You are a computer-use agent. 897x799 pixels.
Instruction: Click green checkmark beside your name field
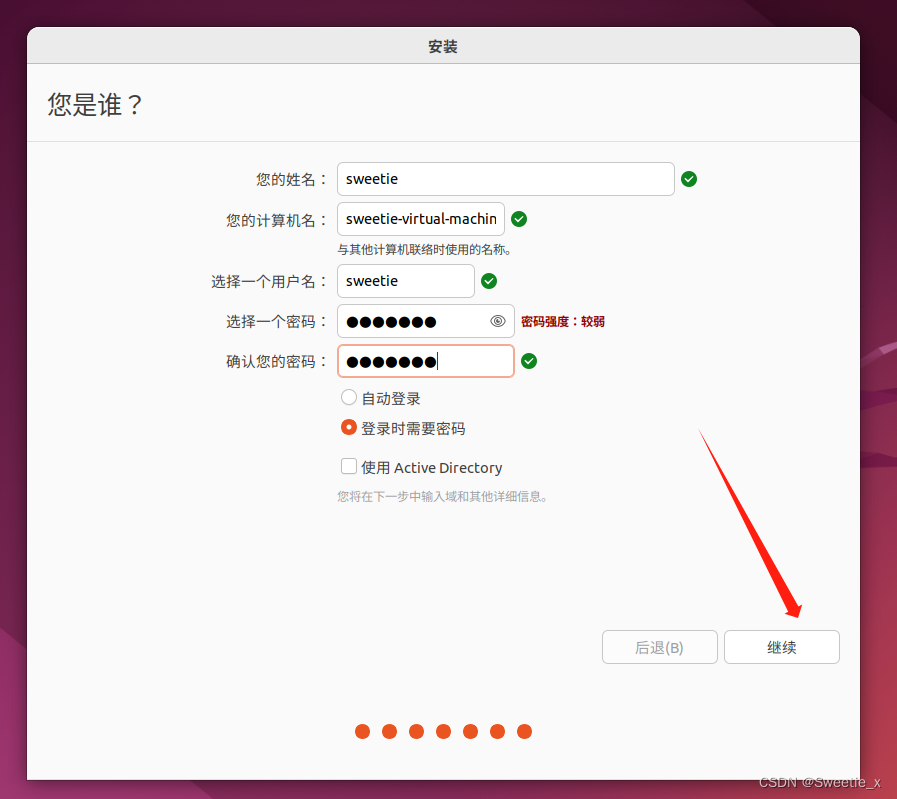[689, 178]
